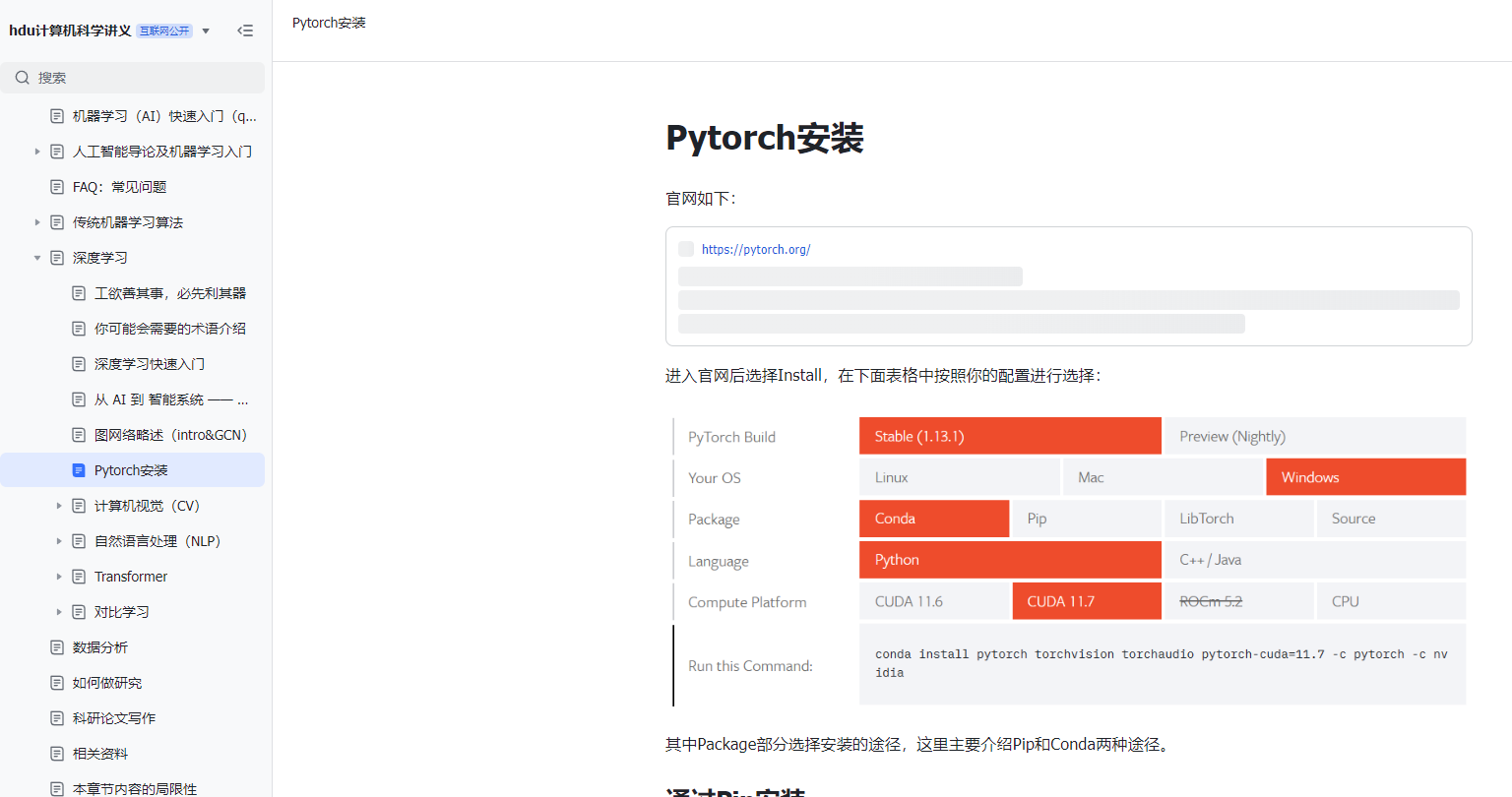Open 如何做研究 page in sidebar

coord(107,683)
